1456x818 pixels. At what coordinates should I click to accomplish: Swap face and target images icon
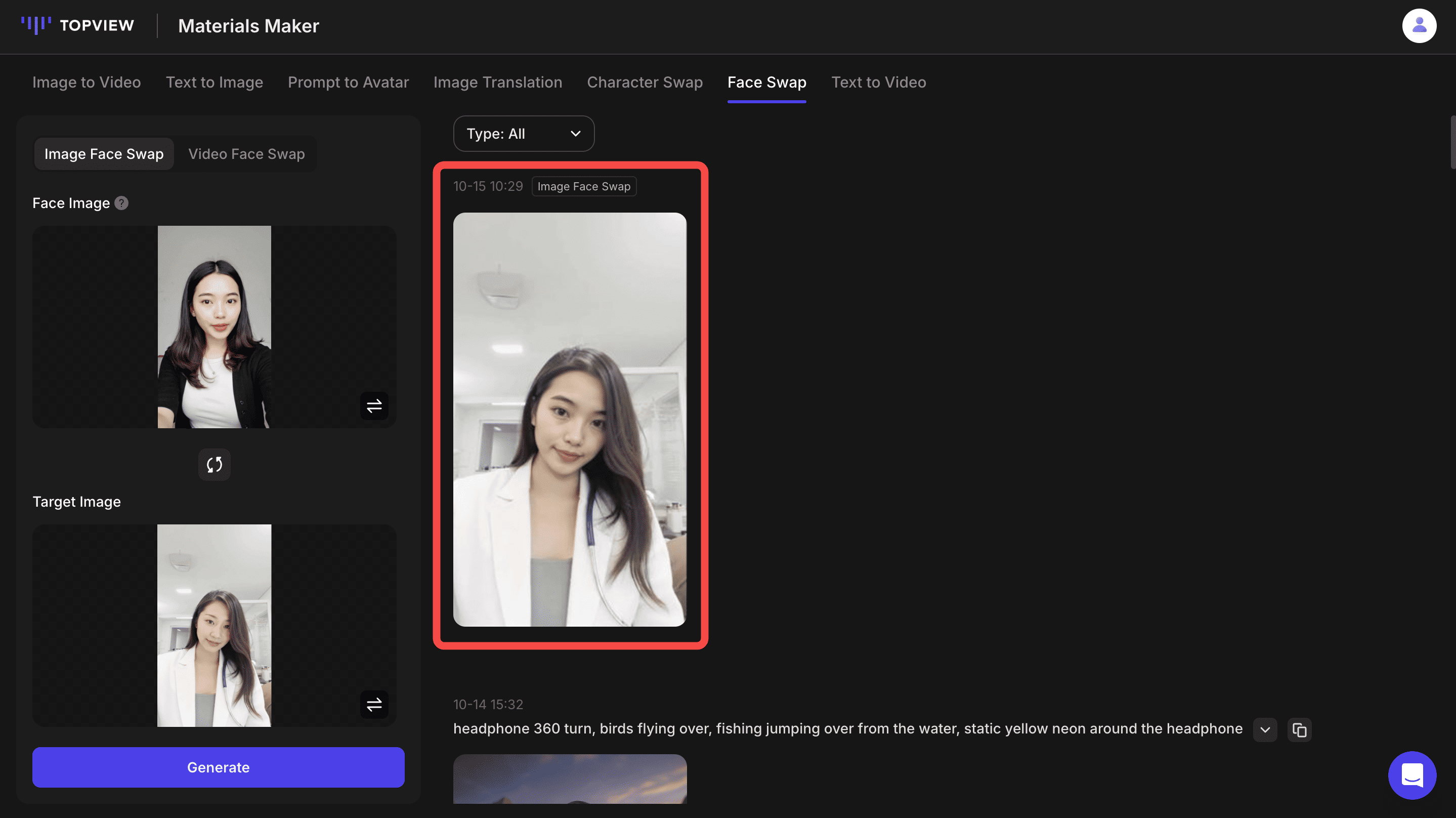[214, 465]
